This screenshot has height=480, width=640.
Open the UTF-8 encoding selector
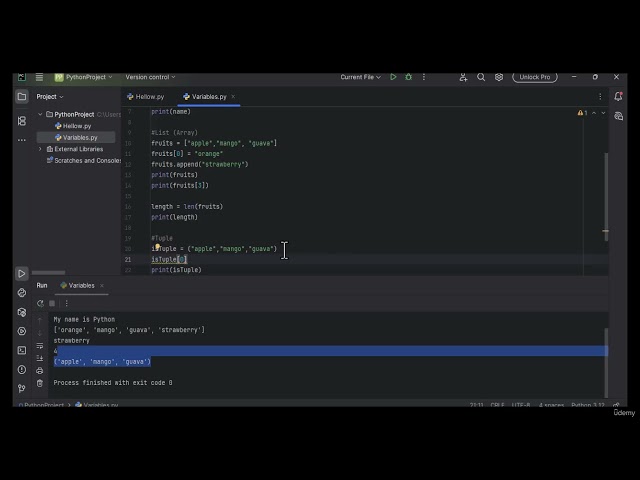[x=520, y=404]
